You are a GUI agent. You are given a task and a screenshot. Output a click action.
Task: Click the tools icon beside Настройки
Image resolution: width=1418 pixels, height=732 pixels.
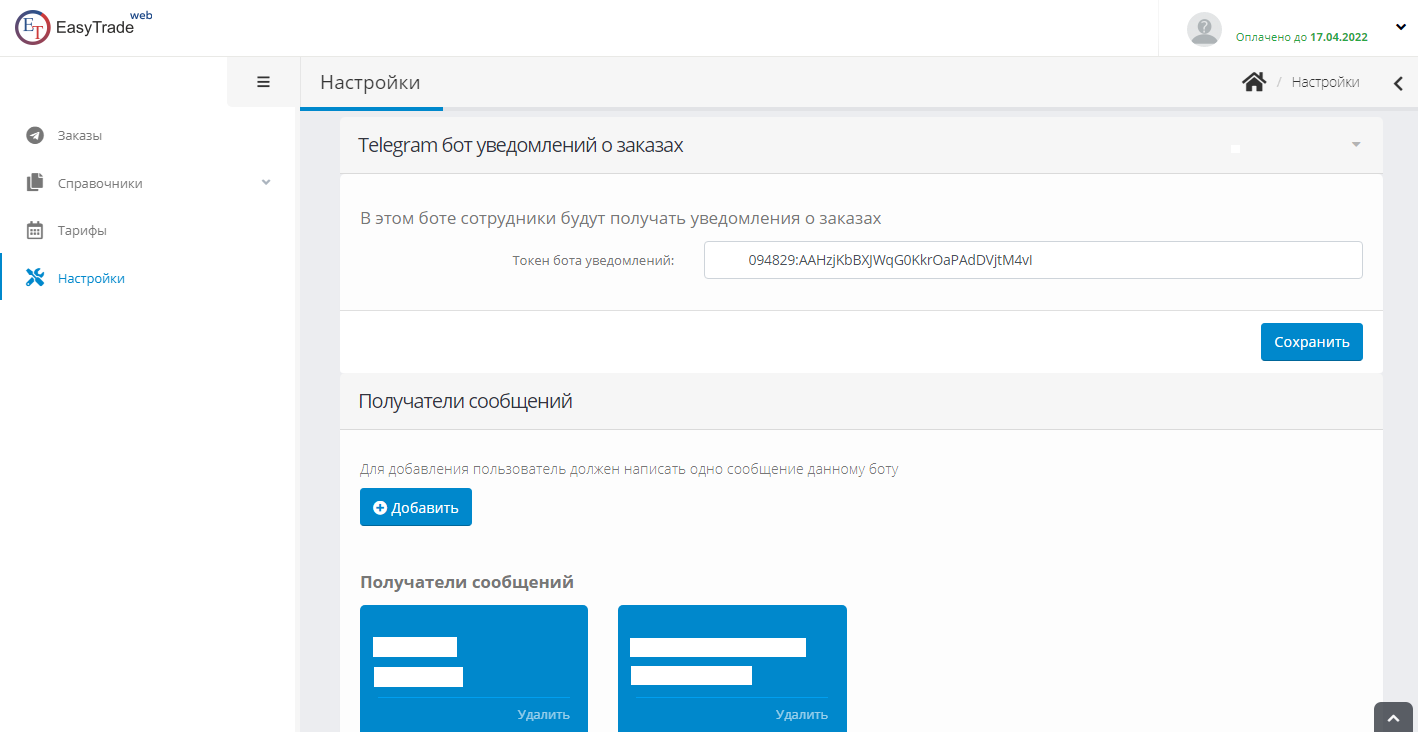[35, 278]
